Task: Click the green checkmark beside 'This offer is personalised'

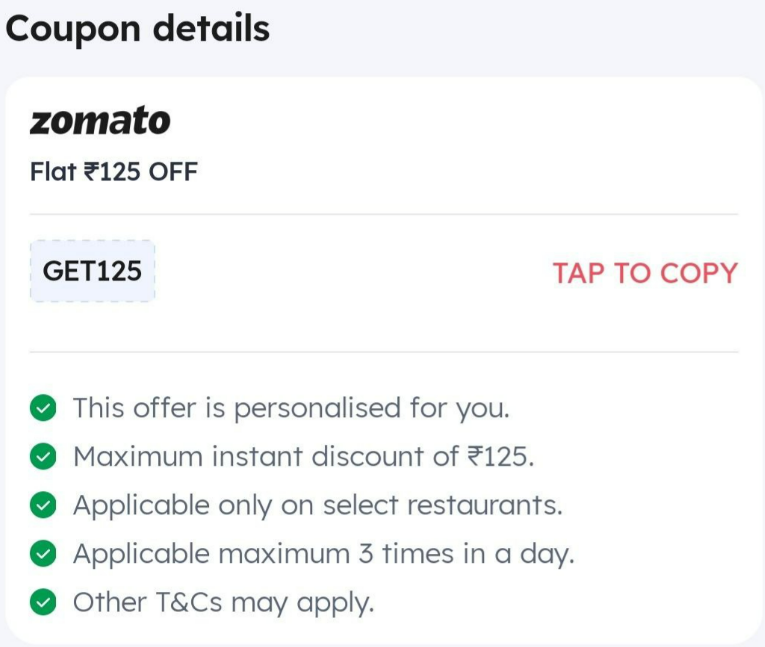Action: [43, 407]
